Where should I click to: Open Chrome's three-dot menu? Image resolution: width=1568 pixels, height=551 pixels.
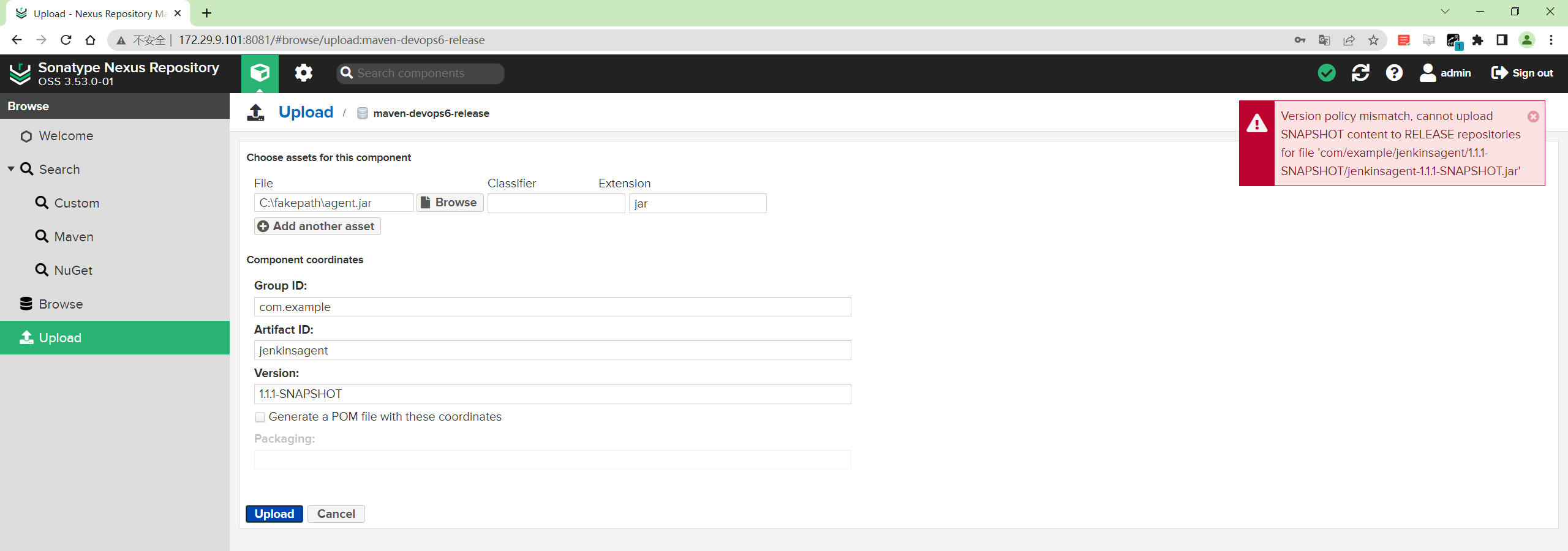(1551, 40)
